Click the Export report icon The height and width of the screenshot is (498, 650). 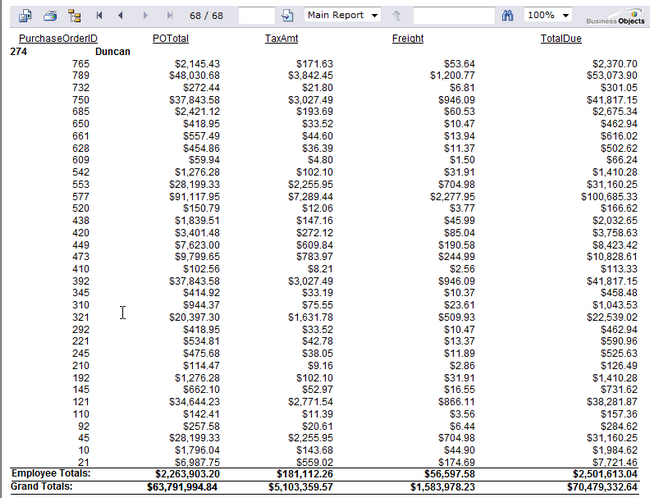coord(25,16)
